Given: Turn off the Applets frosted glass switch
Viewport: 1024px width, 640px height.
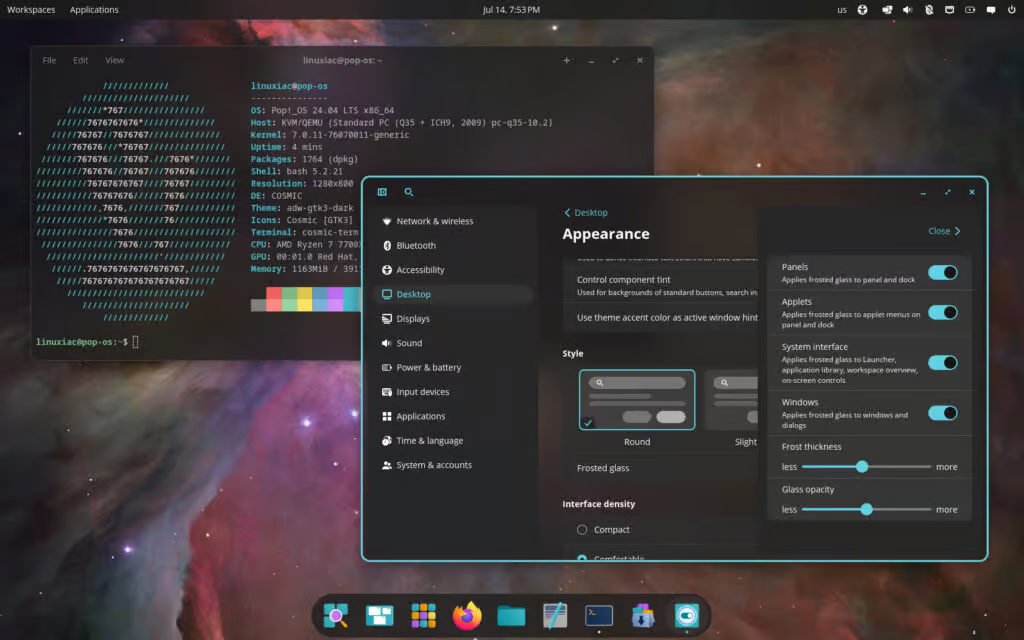Looking at the screenshot, I should click(942, 312).
